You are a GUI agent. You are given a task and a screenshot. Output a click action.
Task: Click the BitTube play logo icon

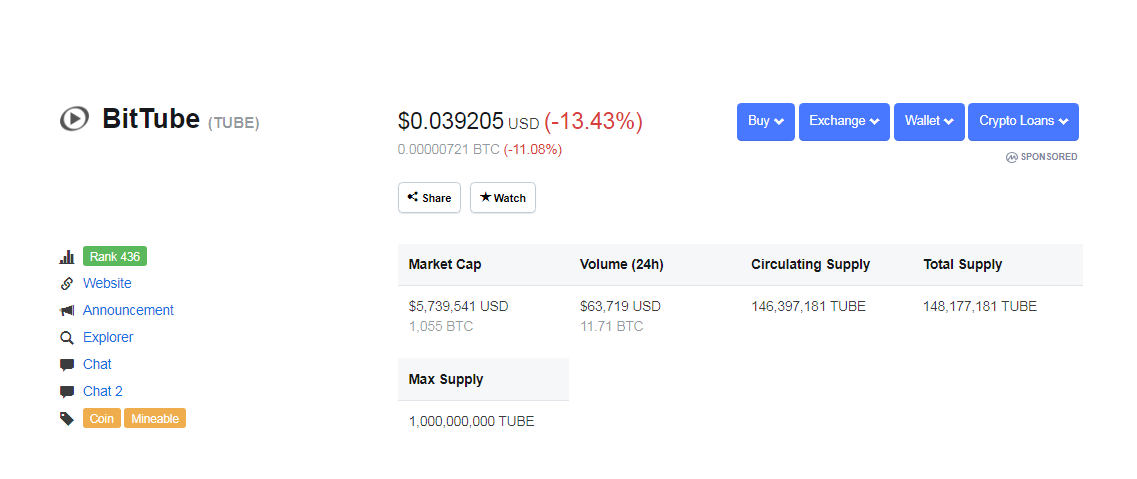click(x=74, y=119)
